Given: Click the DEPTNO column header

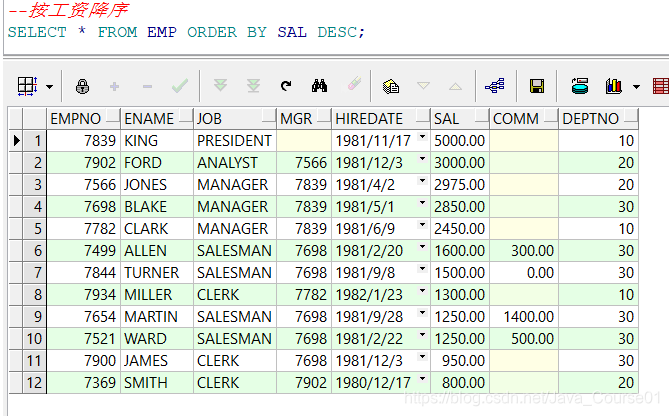Looking at the screenshot, I should click(x=599, y=119).
